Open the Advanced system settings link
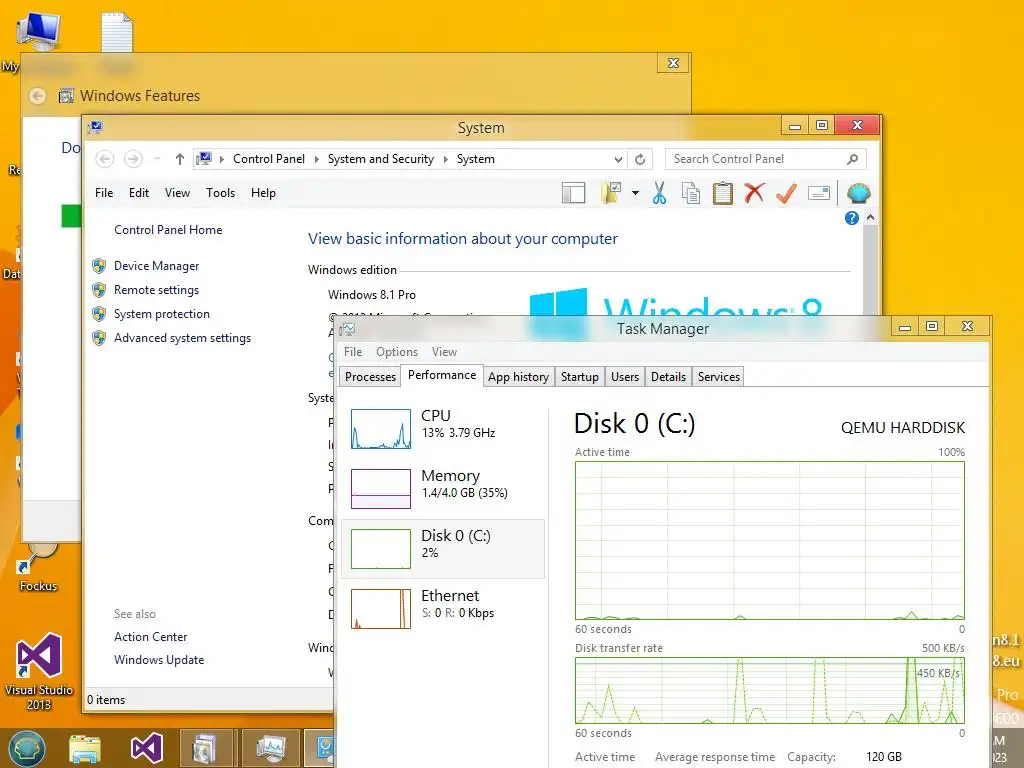Screen dimensions: 1024x768 (x=182, y=338)
